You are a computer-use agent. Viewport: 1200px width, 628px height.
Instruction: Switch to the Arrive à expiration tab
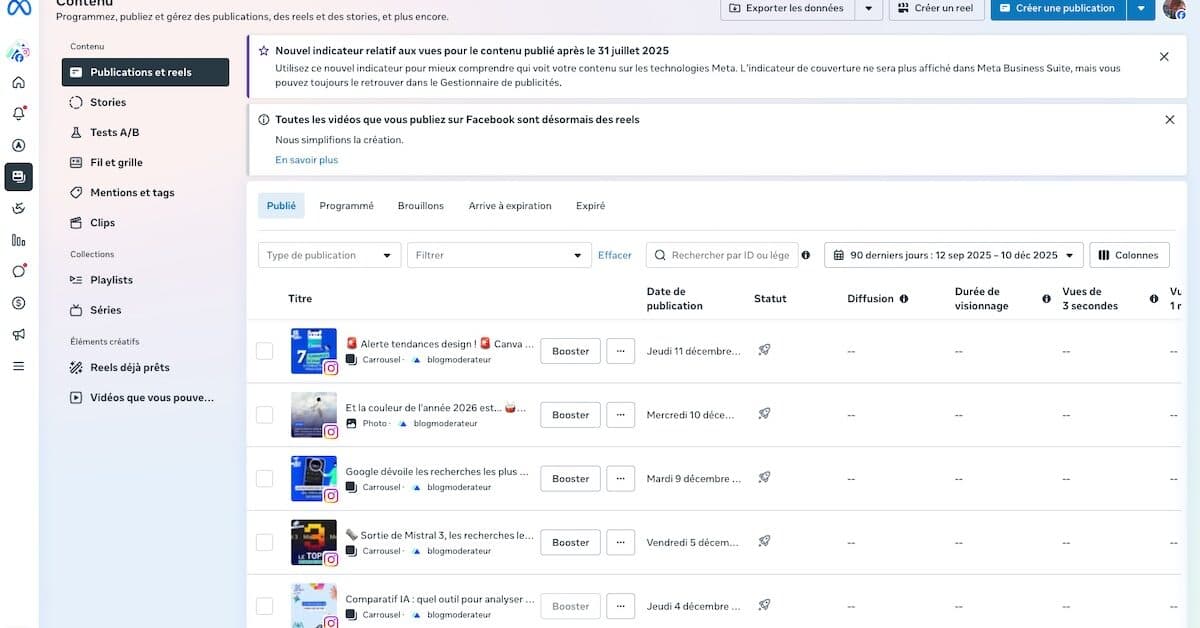[510, 206]
